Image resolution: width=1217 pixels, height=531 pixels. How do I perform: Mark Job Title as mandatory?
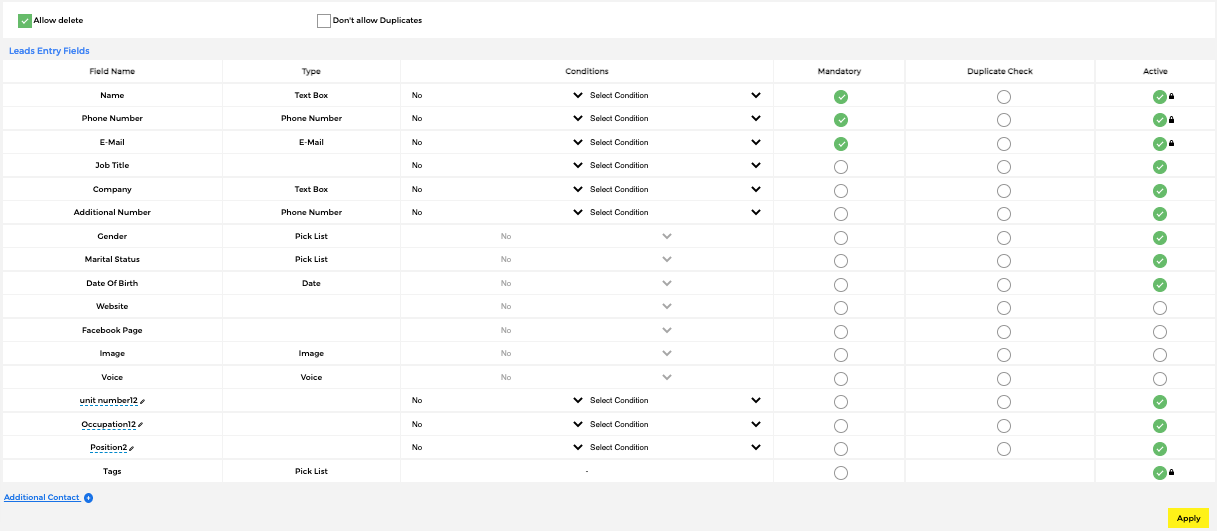click(840, 167)
